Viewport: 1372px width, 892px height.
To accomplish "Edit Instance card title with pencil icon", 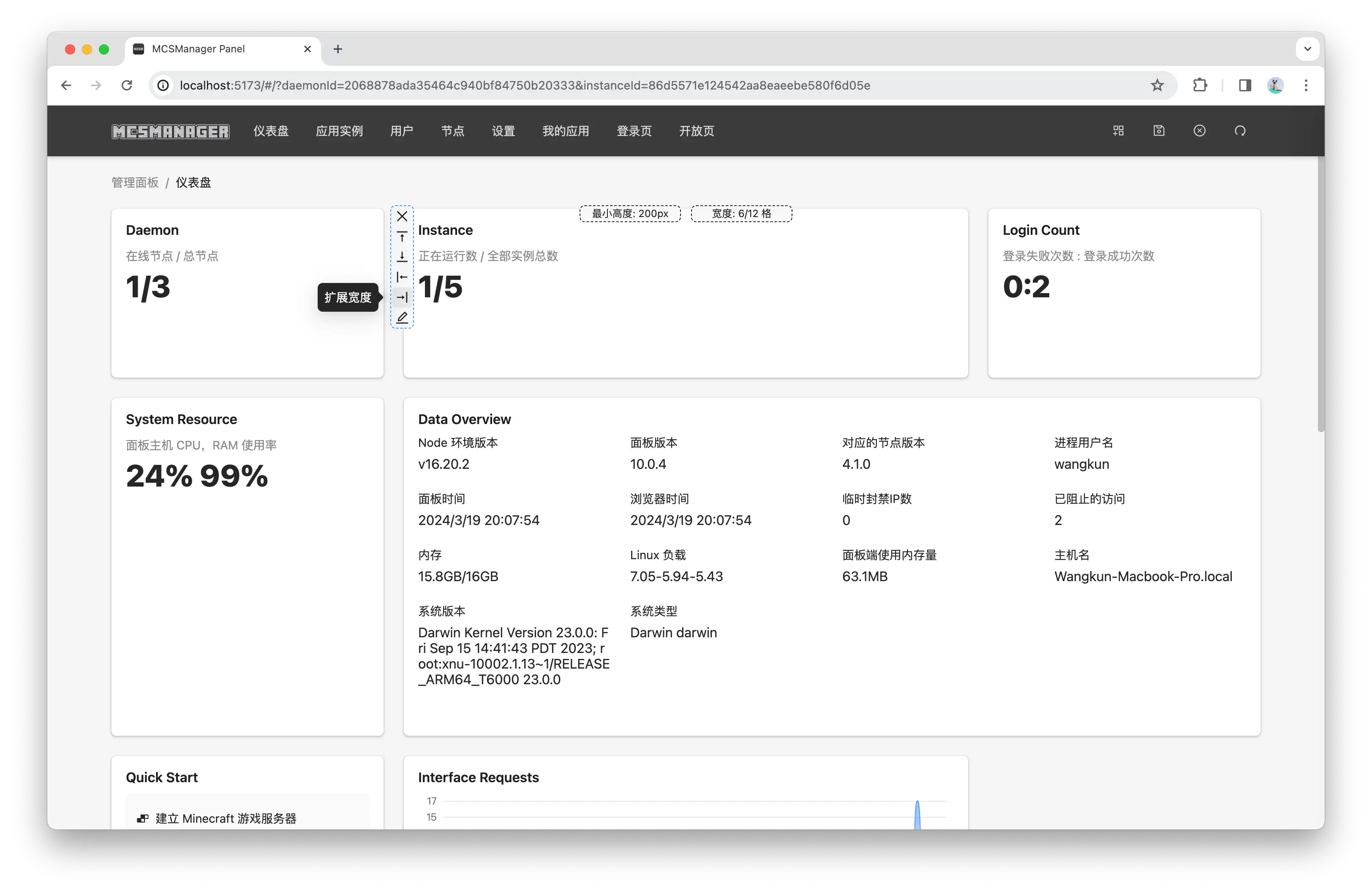I will [x=403, y=318].
